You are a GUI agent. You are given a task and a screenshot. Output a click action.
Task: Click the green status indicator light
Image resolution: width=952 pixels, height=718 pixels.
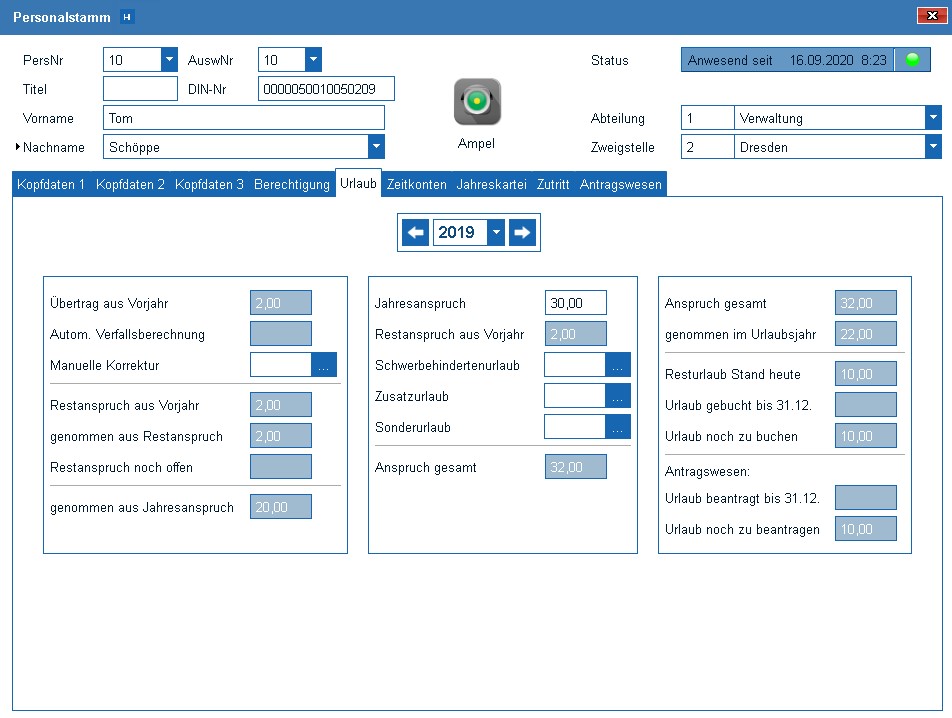[x=911, y=60]
